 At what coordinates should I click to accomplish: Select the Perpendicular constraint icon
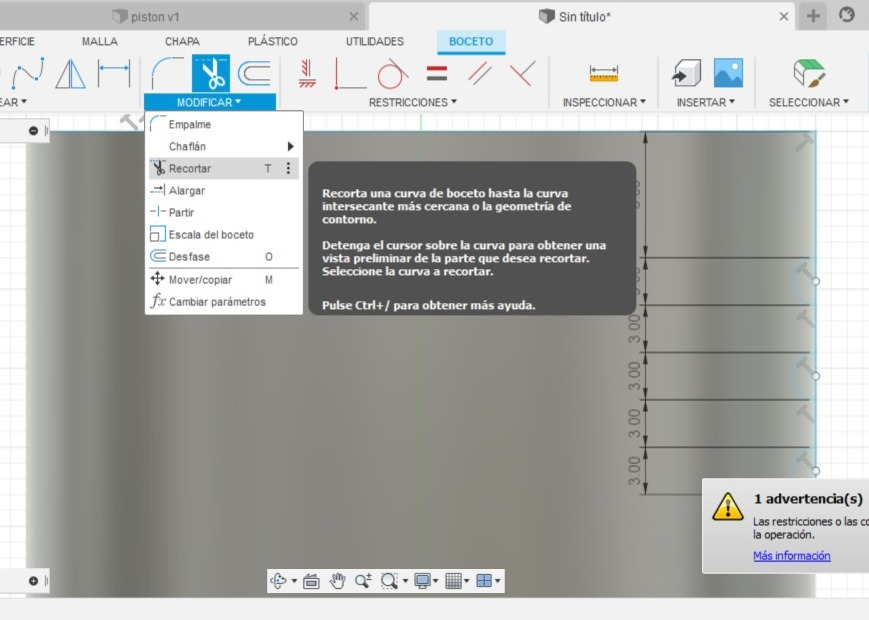pyautogui.click(x=522, y=73)
